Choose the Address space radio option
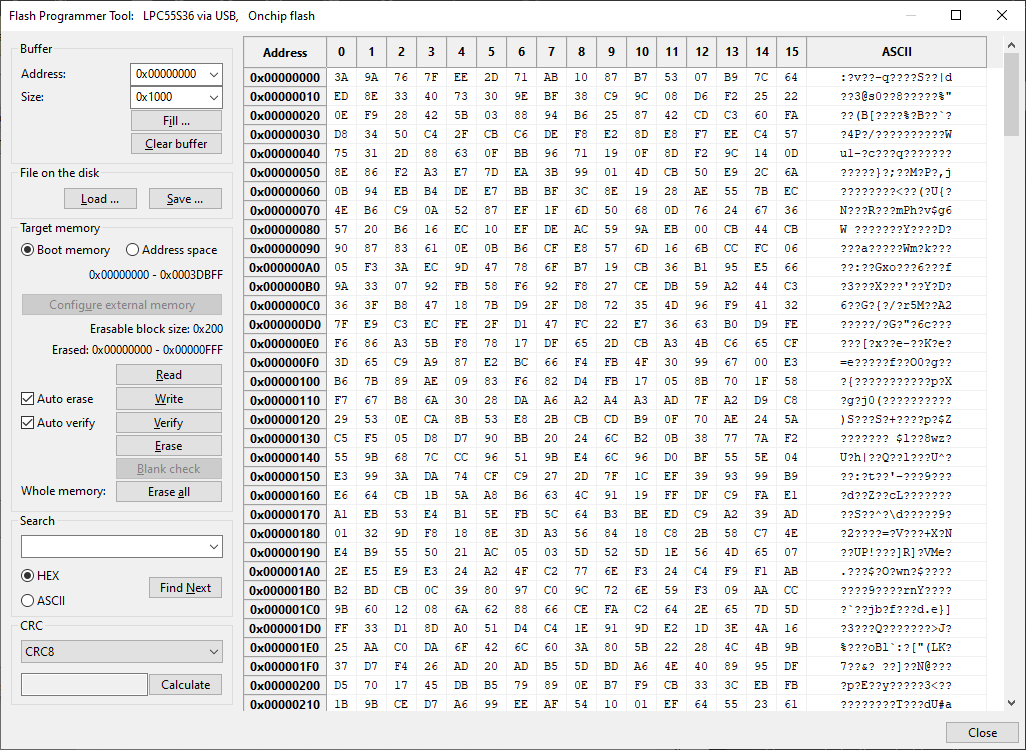Image resolution: width=1026 pixels, height=750 pixels. coord(132,250)
